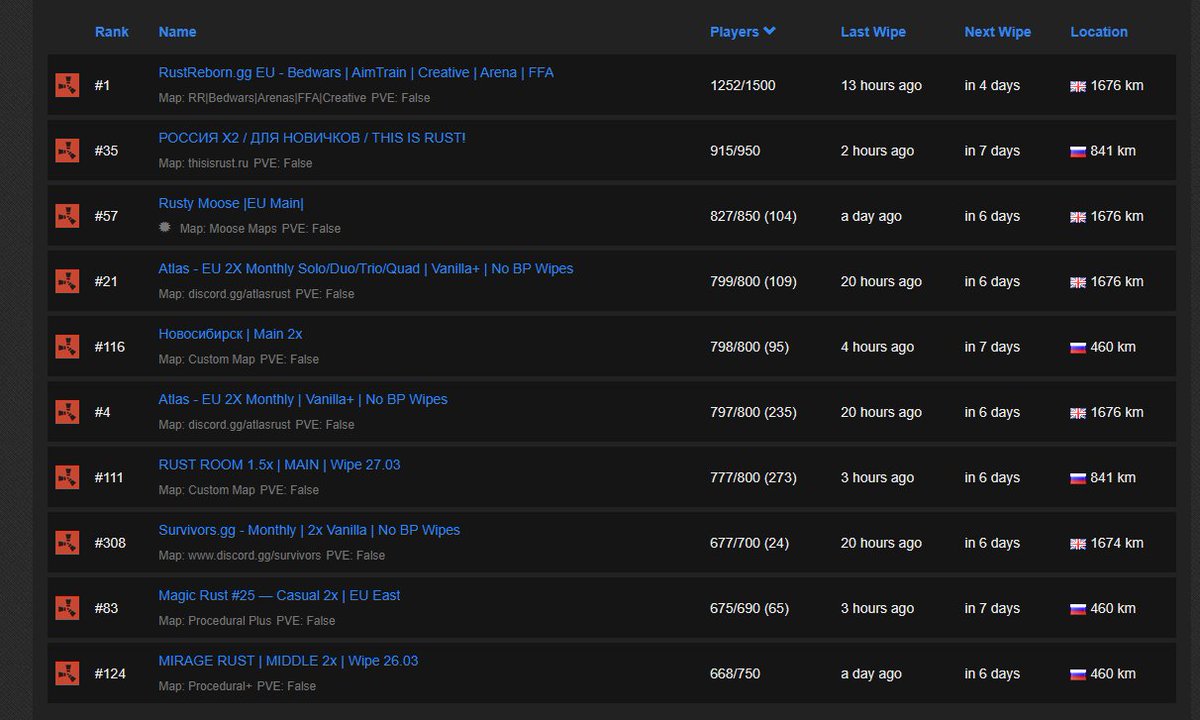Click the 915/950 players value
Screen dimensions: 1200x720
735,151
